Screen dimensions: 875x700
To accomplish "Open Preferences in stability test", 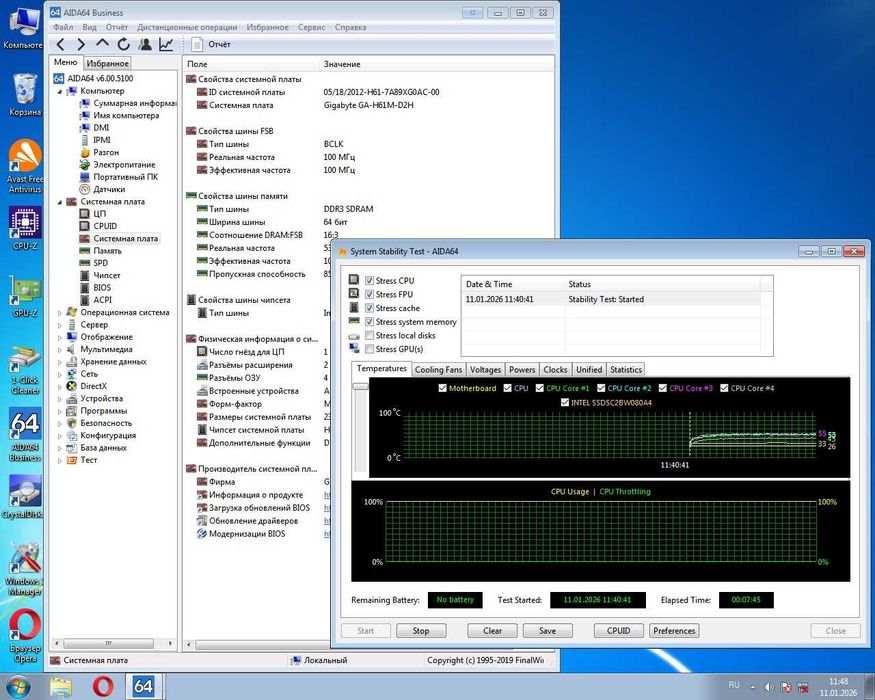I will click(x=674, y=631).
